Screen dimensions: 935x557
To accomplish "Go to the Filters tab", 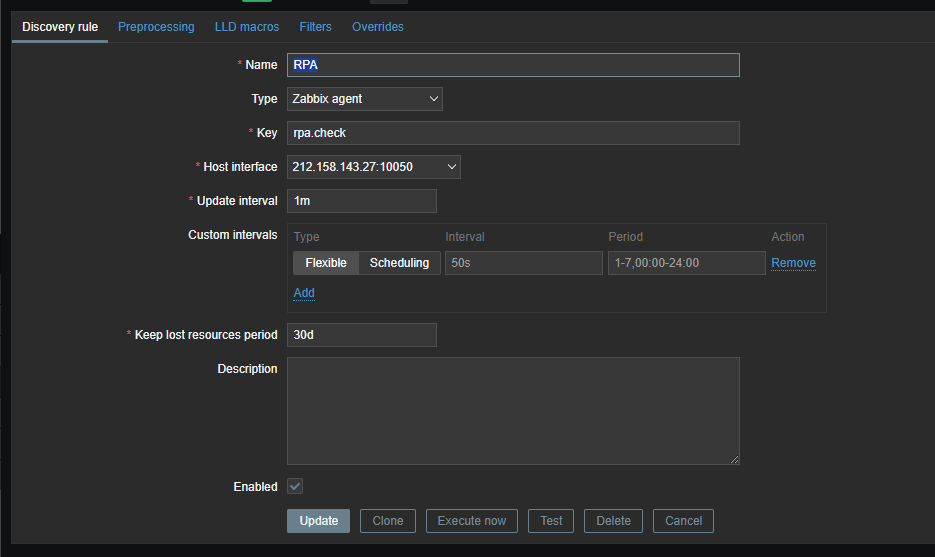I will tap(315, 27).
